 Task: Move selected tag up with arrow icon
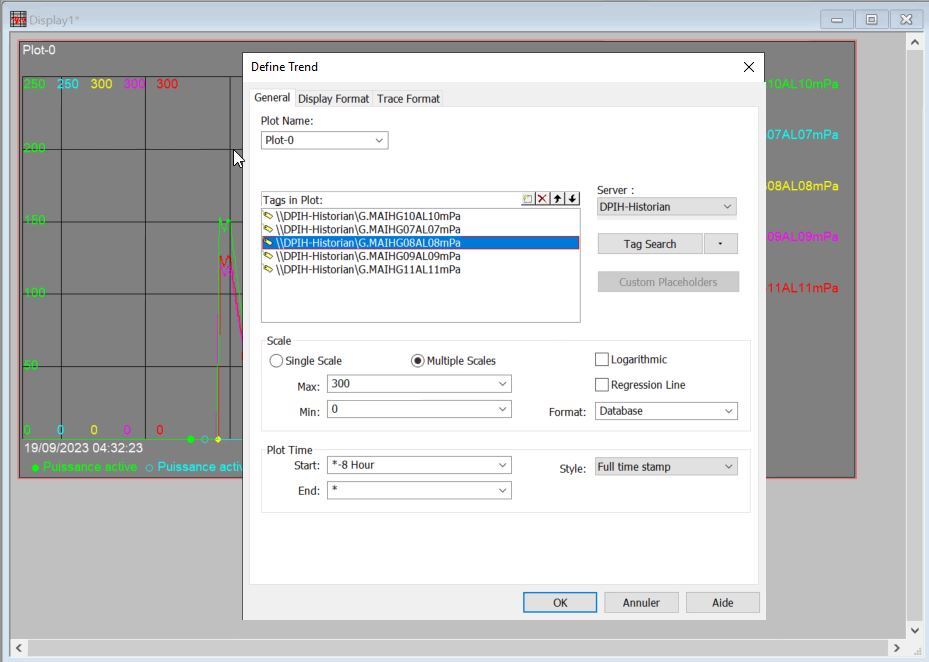pyautogui.click(x=557, y=199)
